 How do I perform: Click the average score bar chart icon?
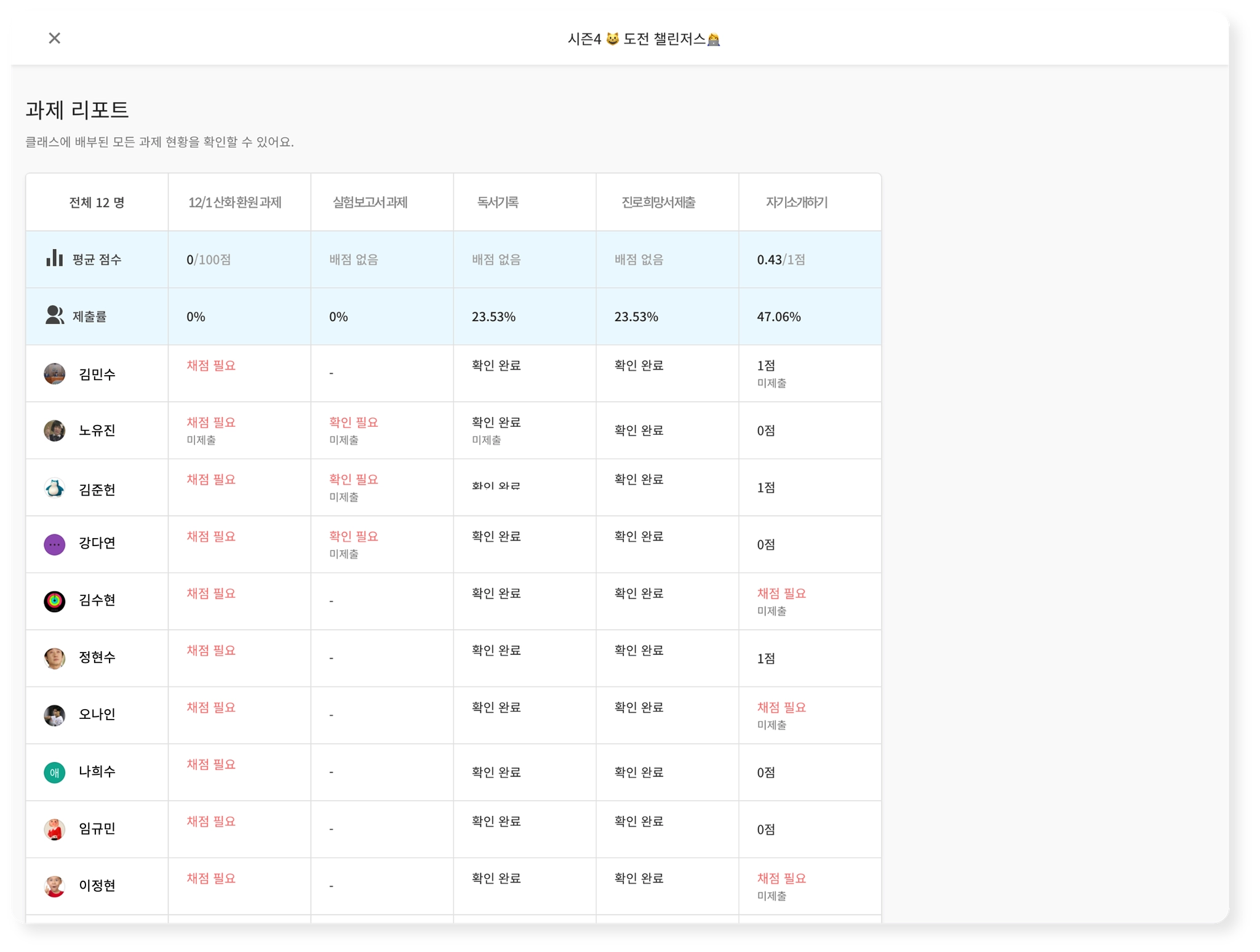pos(54,258)
